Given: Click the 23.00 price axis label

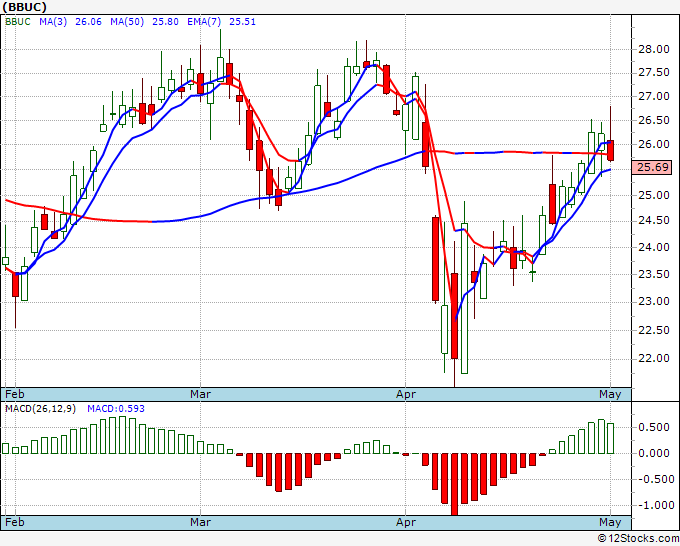Looking at the screenshot, I should 654,301.
